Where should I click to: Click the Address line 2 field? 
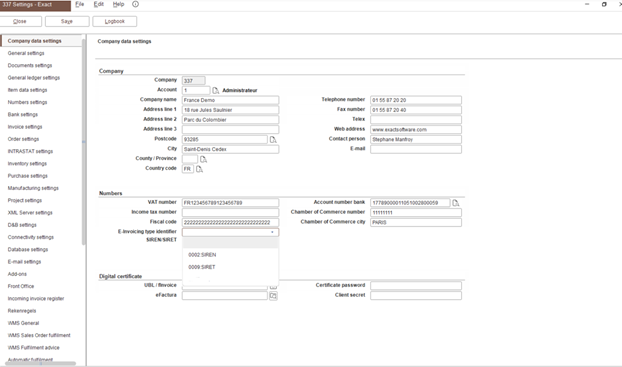(x=230, y=120)
